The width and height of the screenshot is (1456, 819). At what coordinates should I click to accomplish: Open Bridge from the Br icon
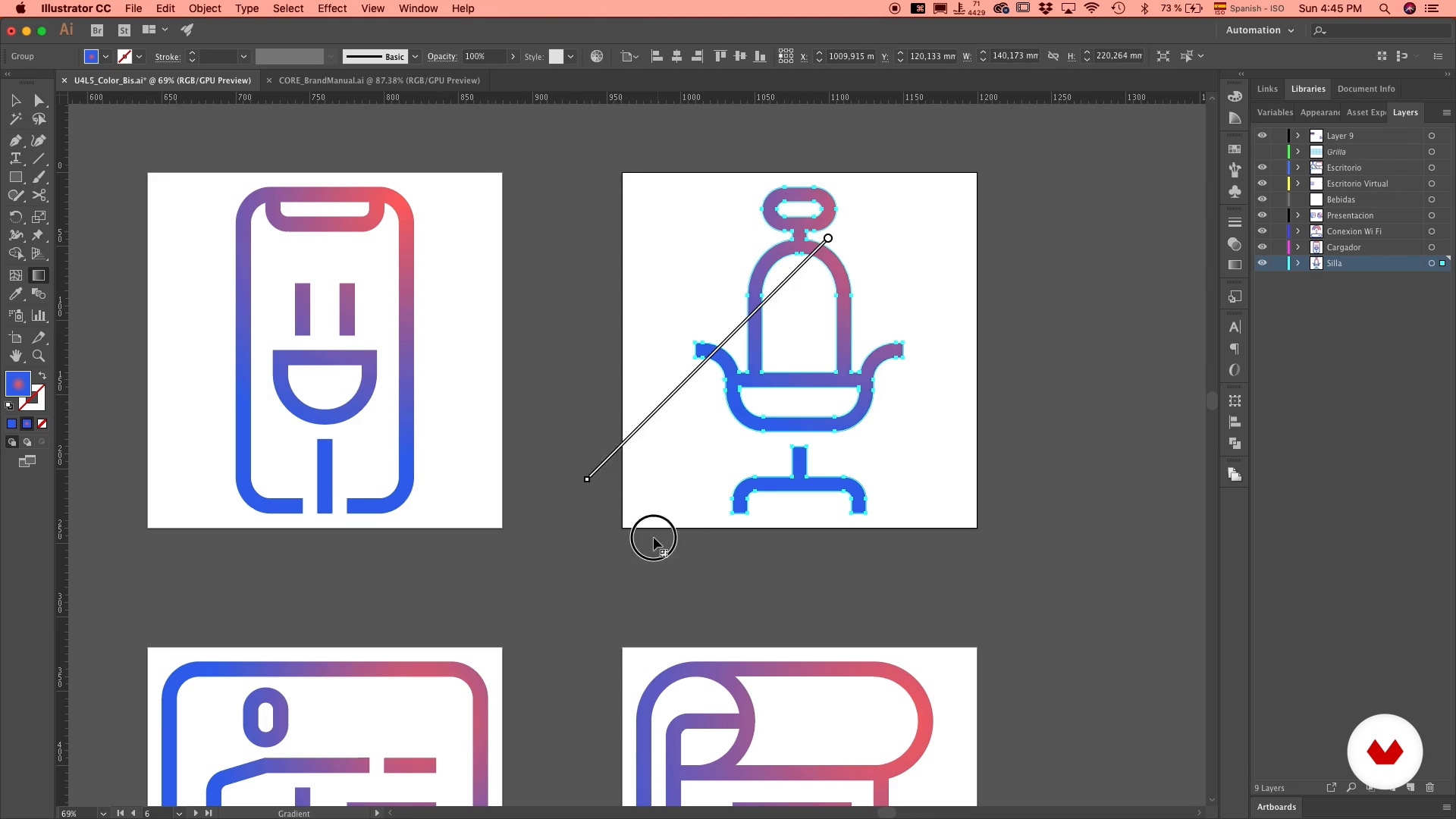97,30
